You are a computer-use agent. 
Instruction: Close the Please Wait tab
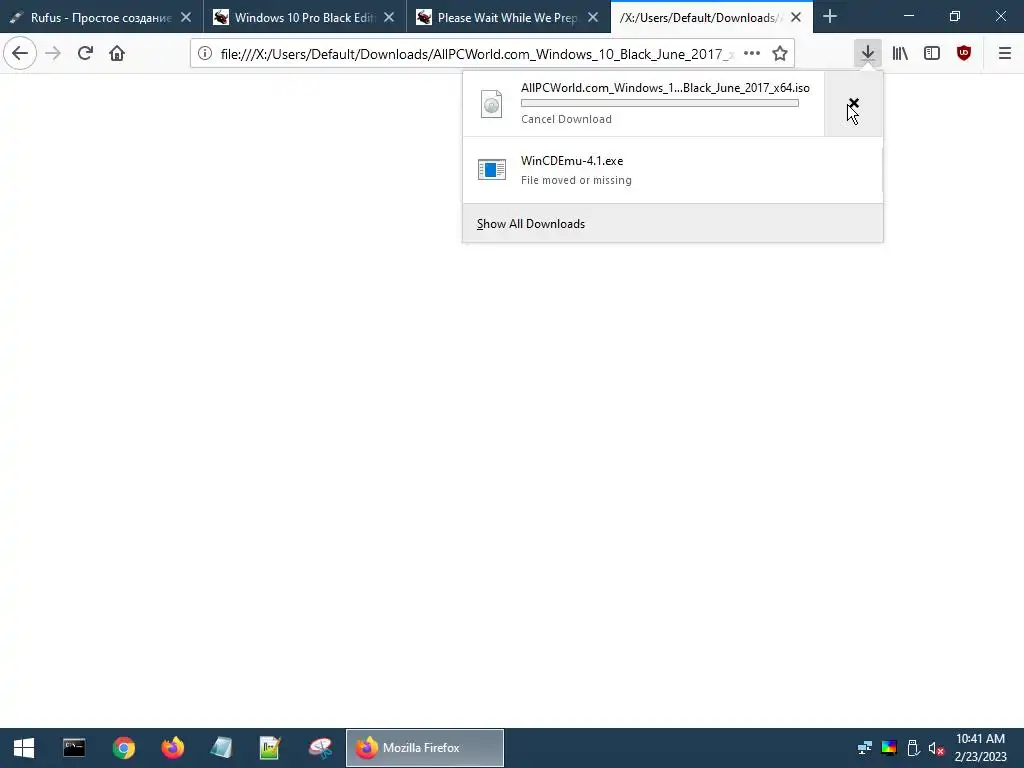click(593, 17)
